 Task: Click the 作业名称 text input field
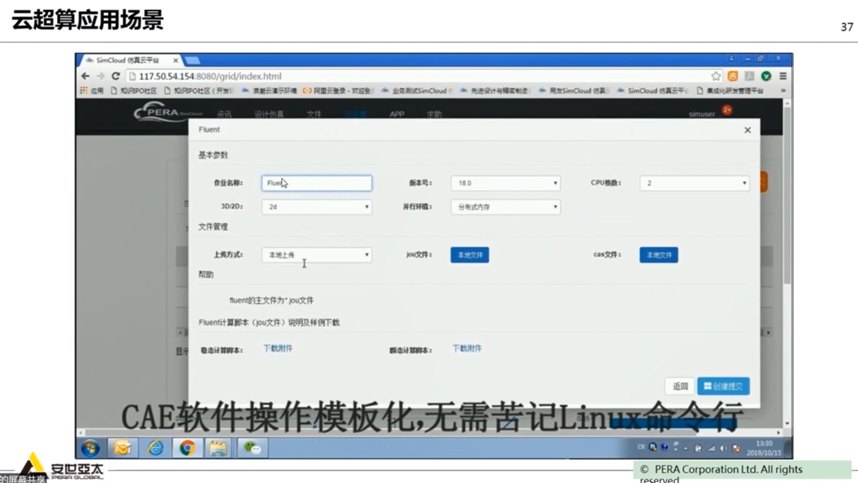click(316, 183)
